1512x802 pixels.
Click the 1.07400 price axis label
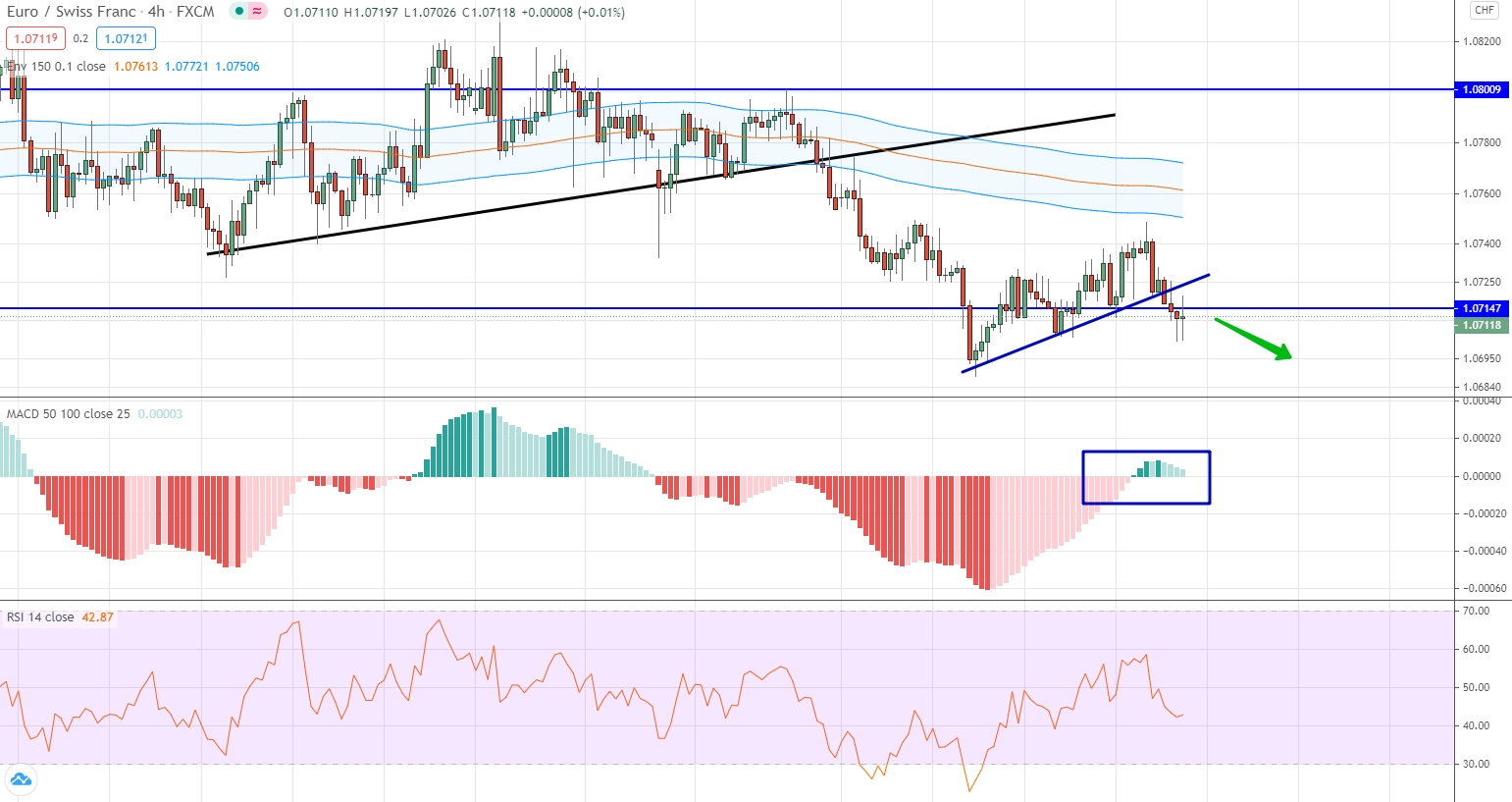coord(1482,243)
